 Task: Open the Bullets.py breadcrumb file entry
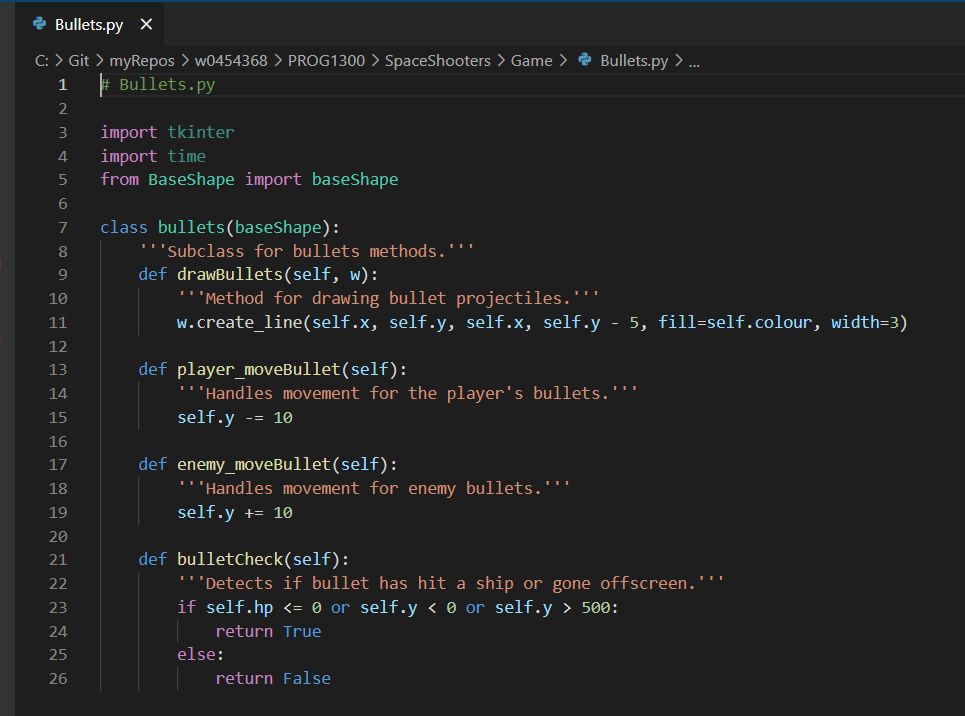[634, 61]
